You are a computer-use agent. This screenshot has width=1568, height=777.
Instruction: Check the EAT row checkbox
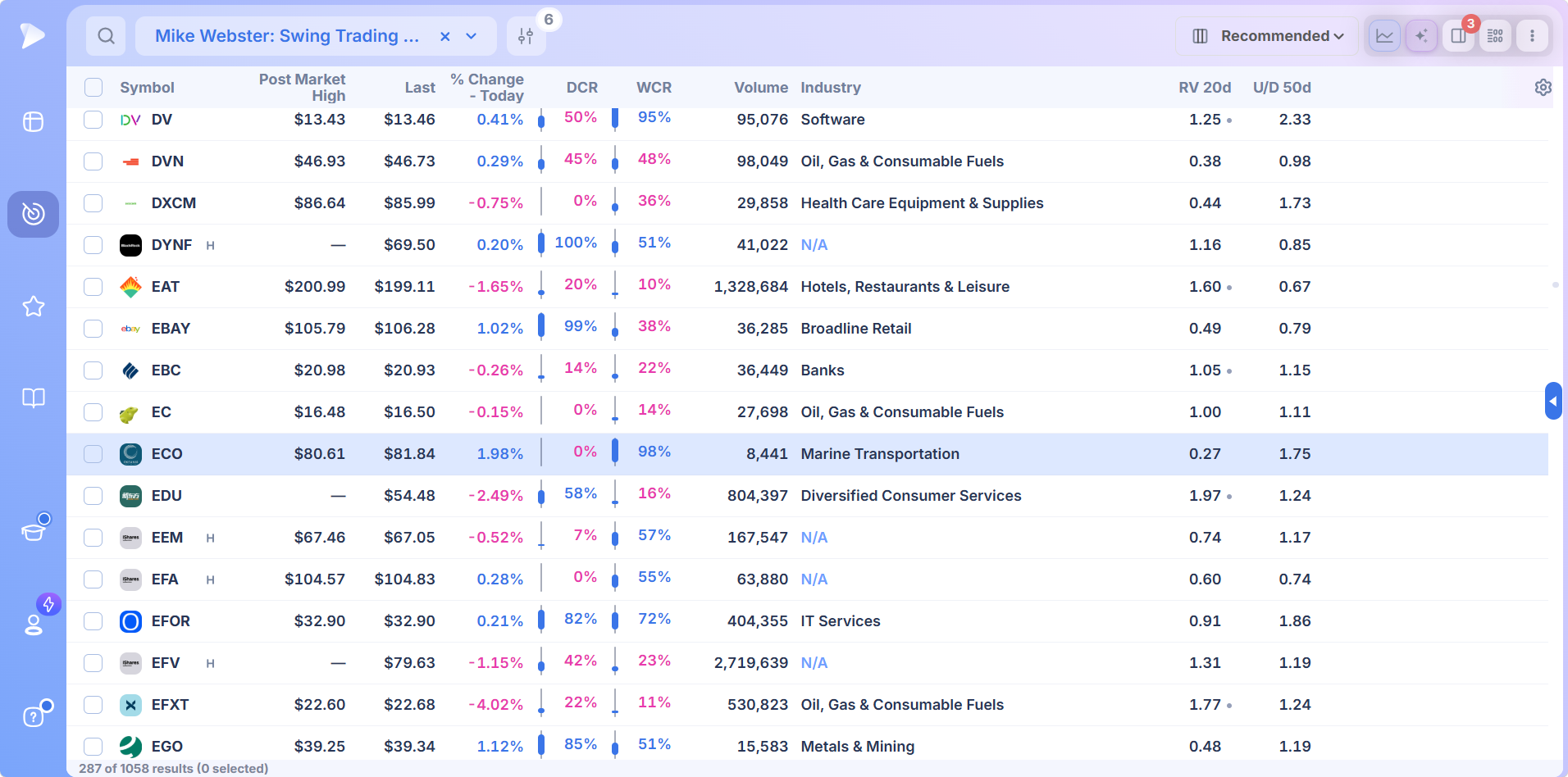tap(93, 287)
